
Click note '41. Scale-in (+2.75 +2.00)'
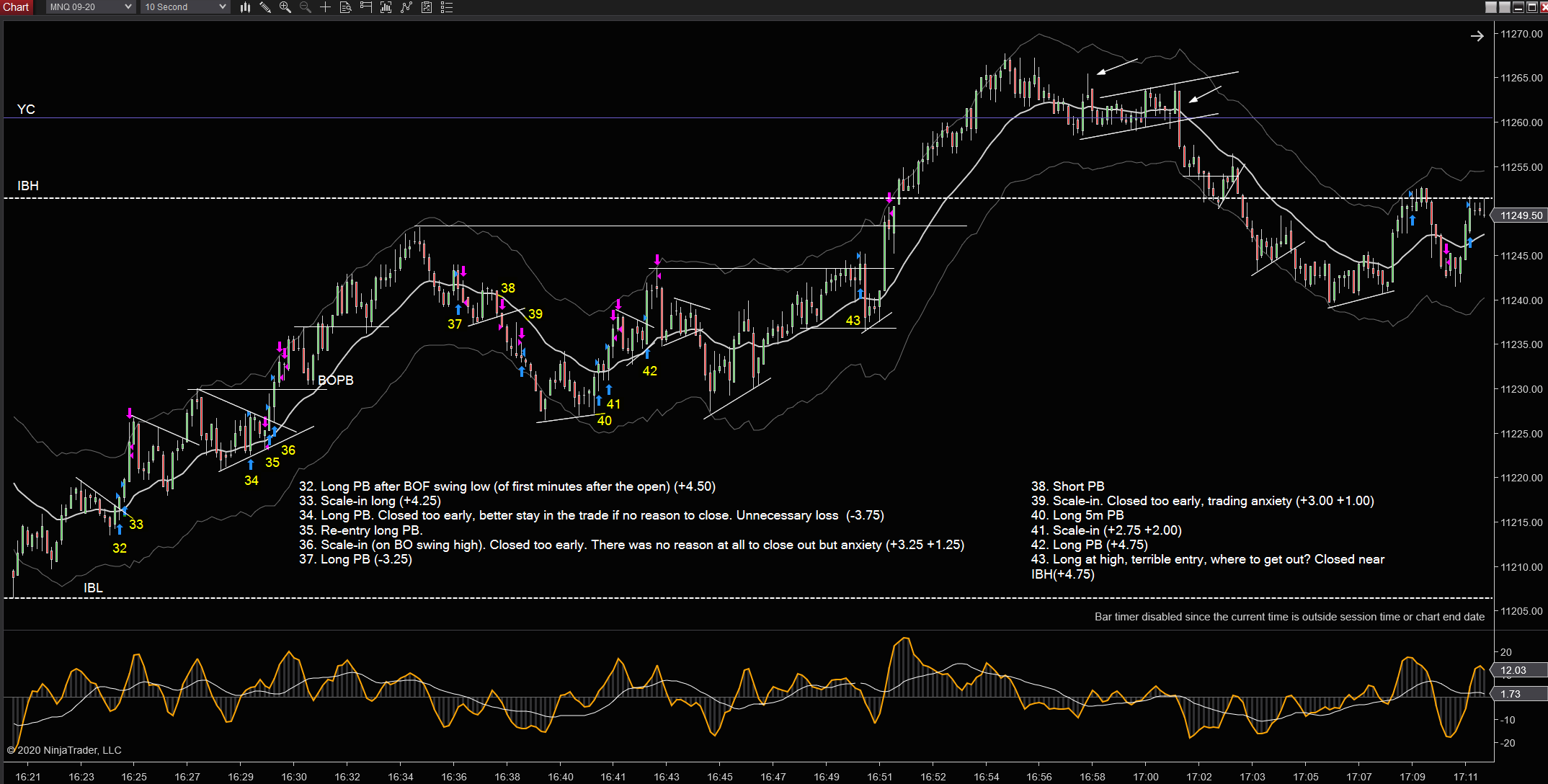1107,530
